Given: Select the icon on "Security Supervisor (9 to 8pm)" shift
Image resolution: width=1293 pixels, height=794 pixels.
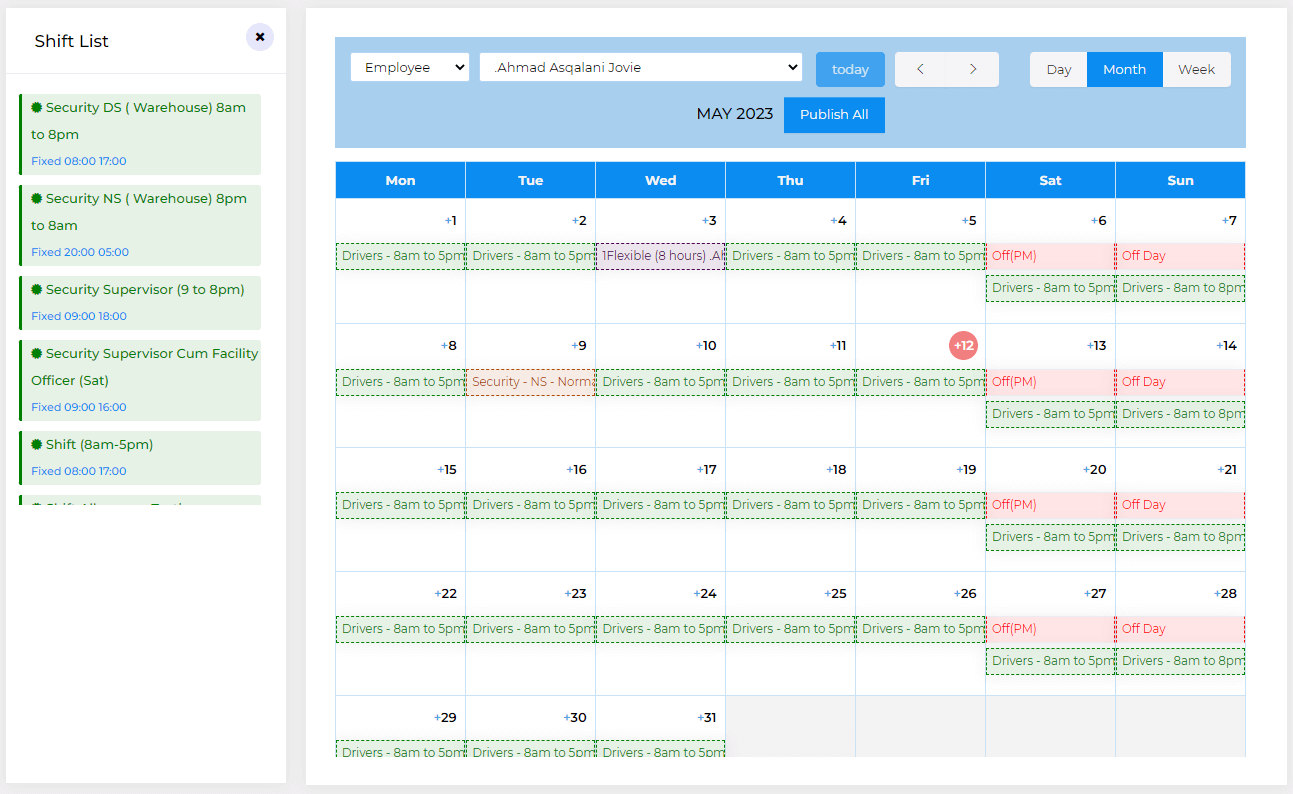Looking at the screenshot, I should pyautogui.click(x=37, y=289).
